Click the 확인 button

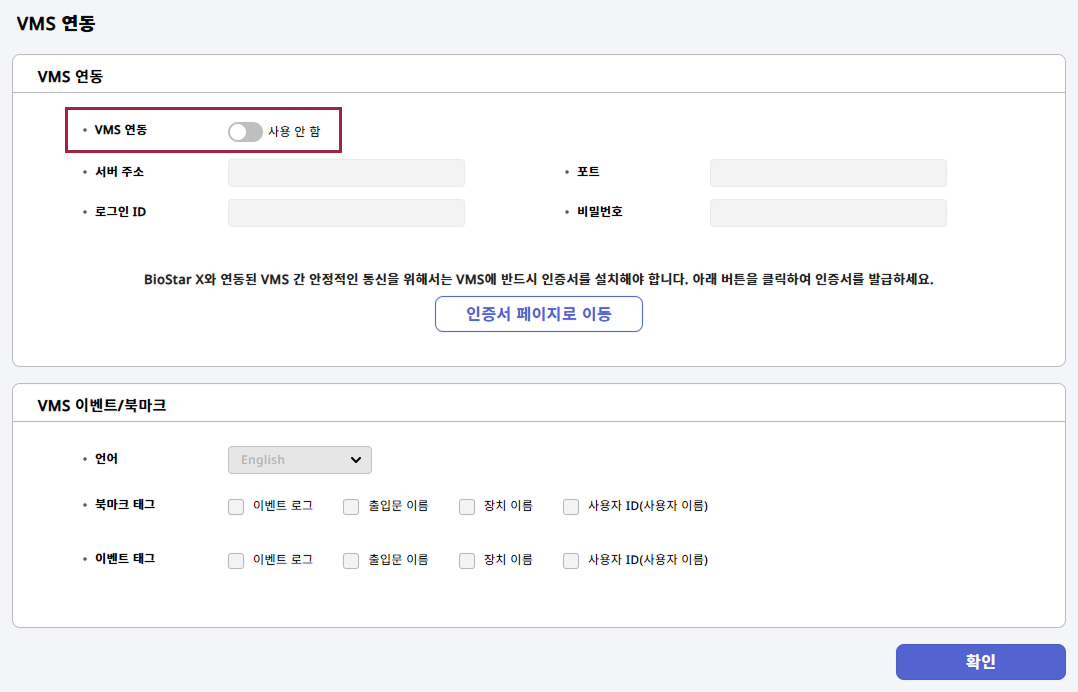coord(980,662)
